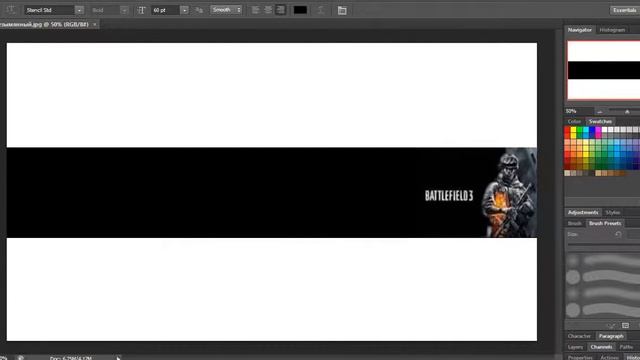Switch to the Channels tab

click(601, 347)
